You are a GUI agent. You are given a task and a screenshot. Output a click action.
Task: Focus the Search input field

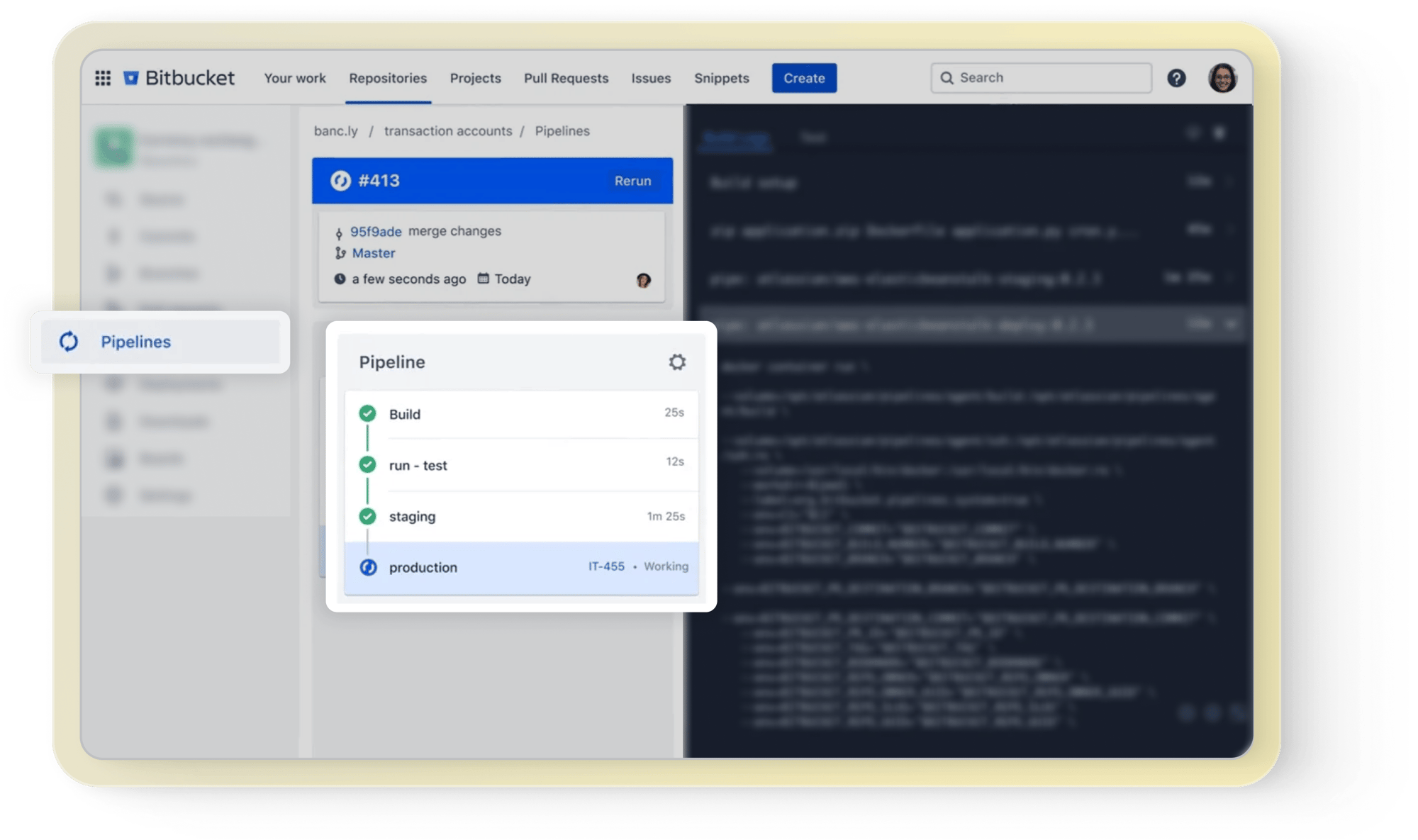[1041, 78]
